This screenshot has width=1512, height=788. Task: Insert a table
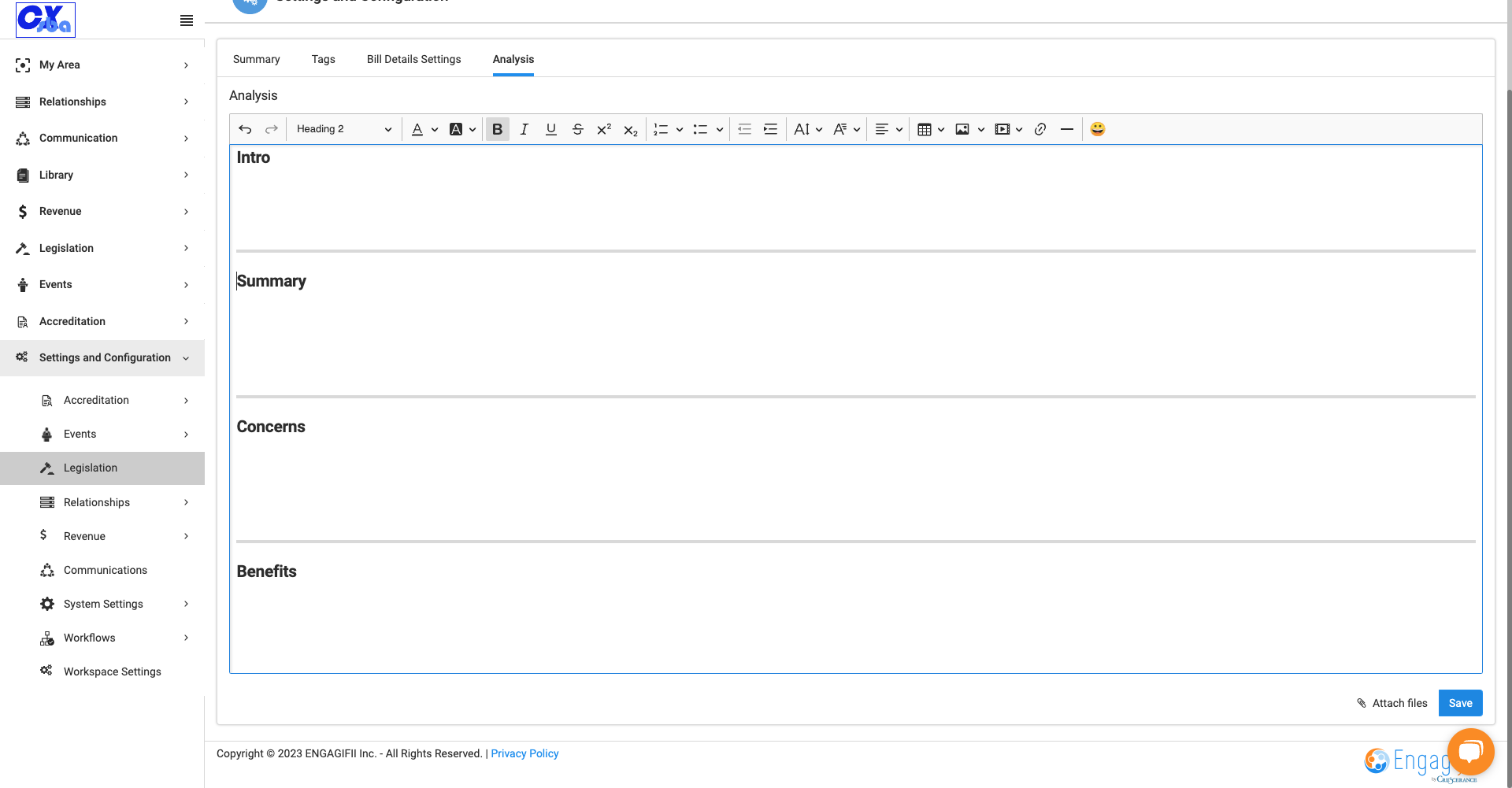(925, 129)
